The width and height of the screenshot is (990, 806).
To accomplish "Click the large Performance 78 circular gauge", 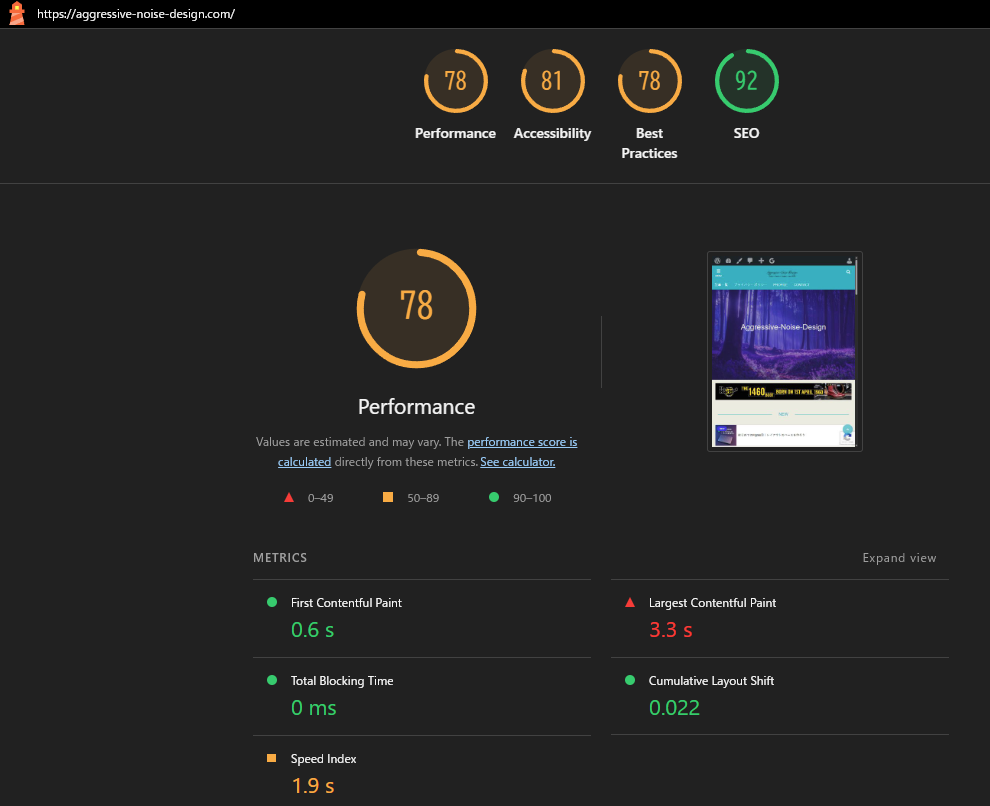I will pyautogui.click(x=416, y=307).
